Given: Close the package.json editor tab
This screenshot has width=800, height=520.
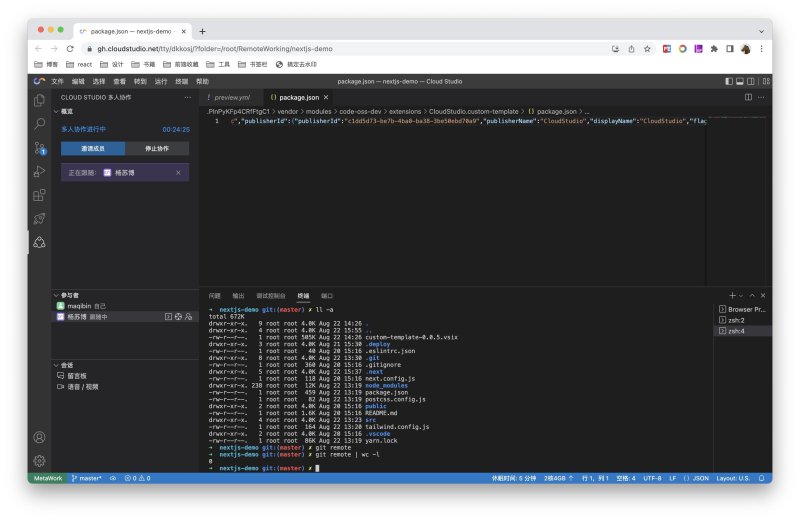Looking at the screenshot, I should click(326, 97).
